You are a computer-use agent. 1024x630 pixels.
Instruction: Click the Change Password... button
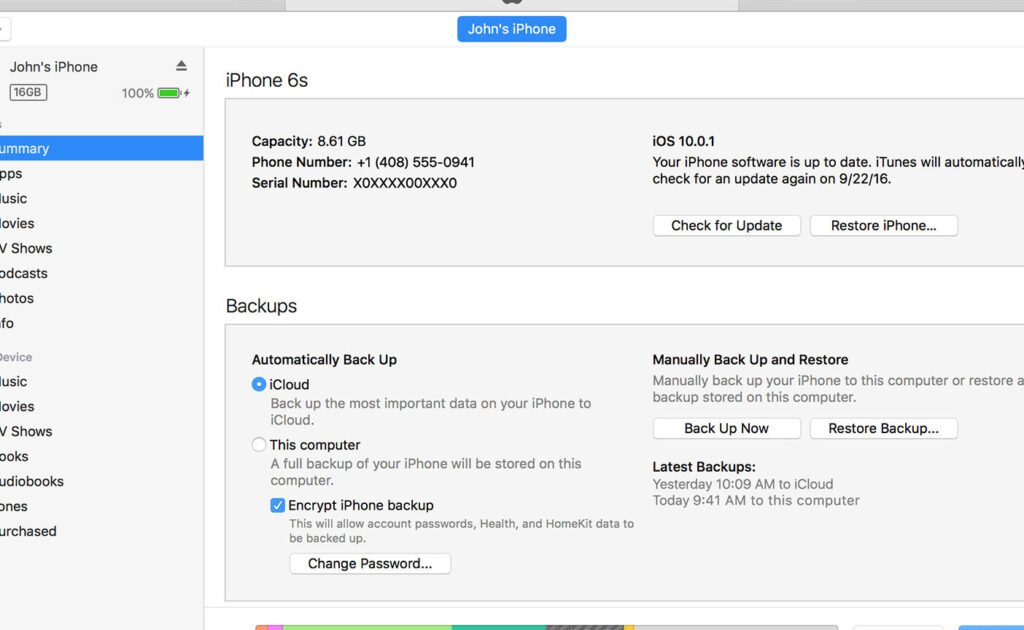tap(370, 563)
